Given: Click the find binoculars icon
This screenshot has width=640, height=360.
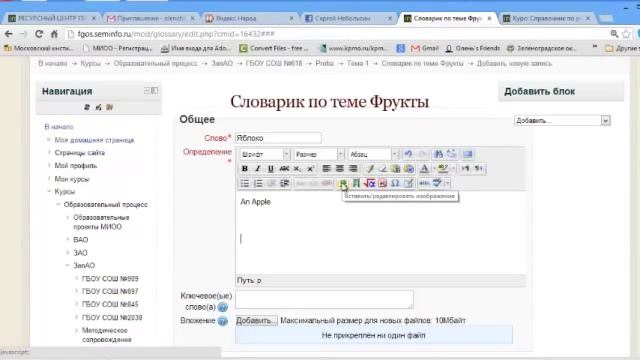Looking at the screenshot, I should point(438,154).
